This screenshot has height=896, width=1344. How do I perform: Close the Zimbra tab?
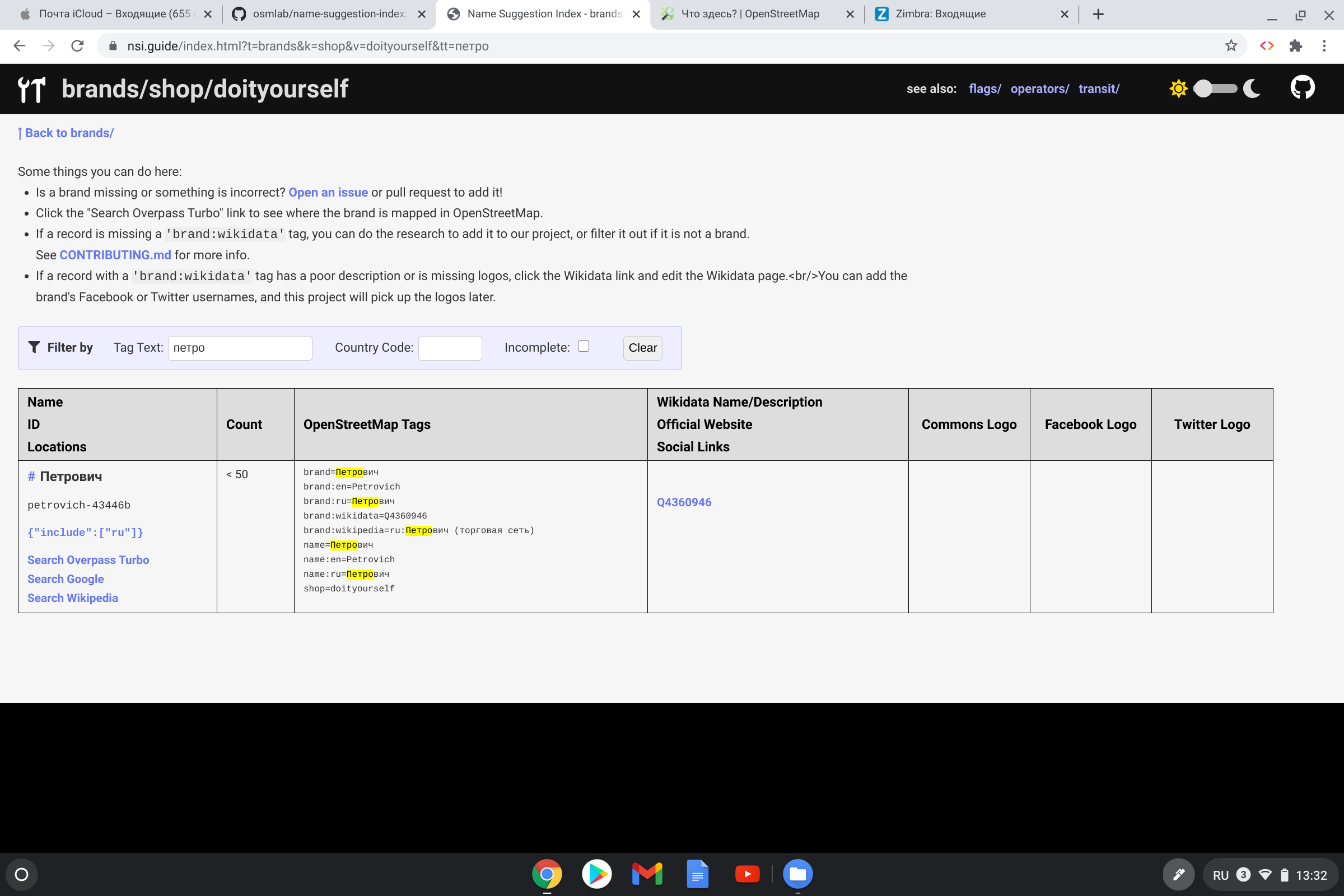tap(1065, 15)
